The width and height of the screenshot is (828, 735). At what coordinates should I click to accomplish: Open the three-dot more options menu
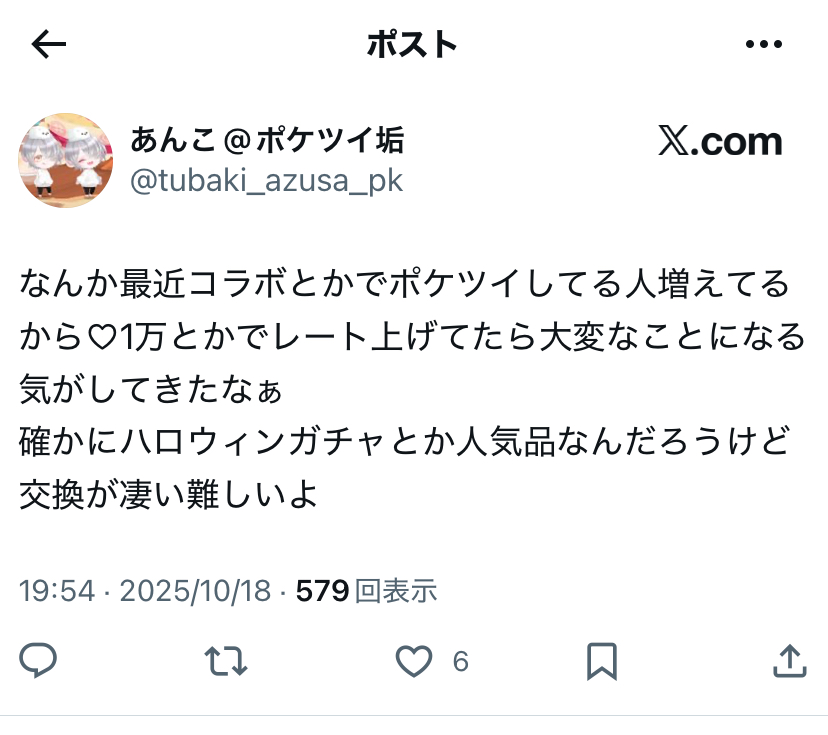coord(764,44)
